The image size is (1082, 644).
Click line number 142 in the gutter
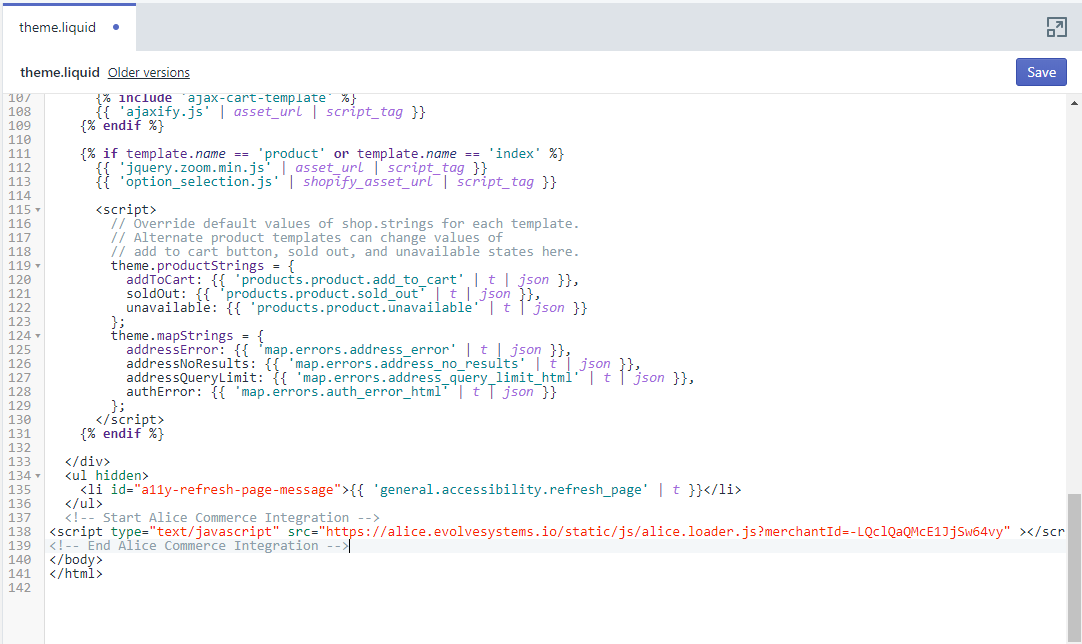[19, 587]
